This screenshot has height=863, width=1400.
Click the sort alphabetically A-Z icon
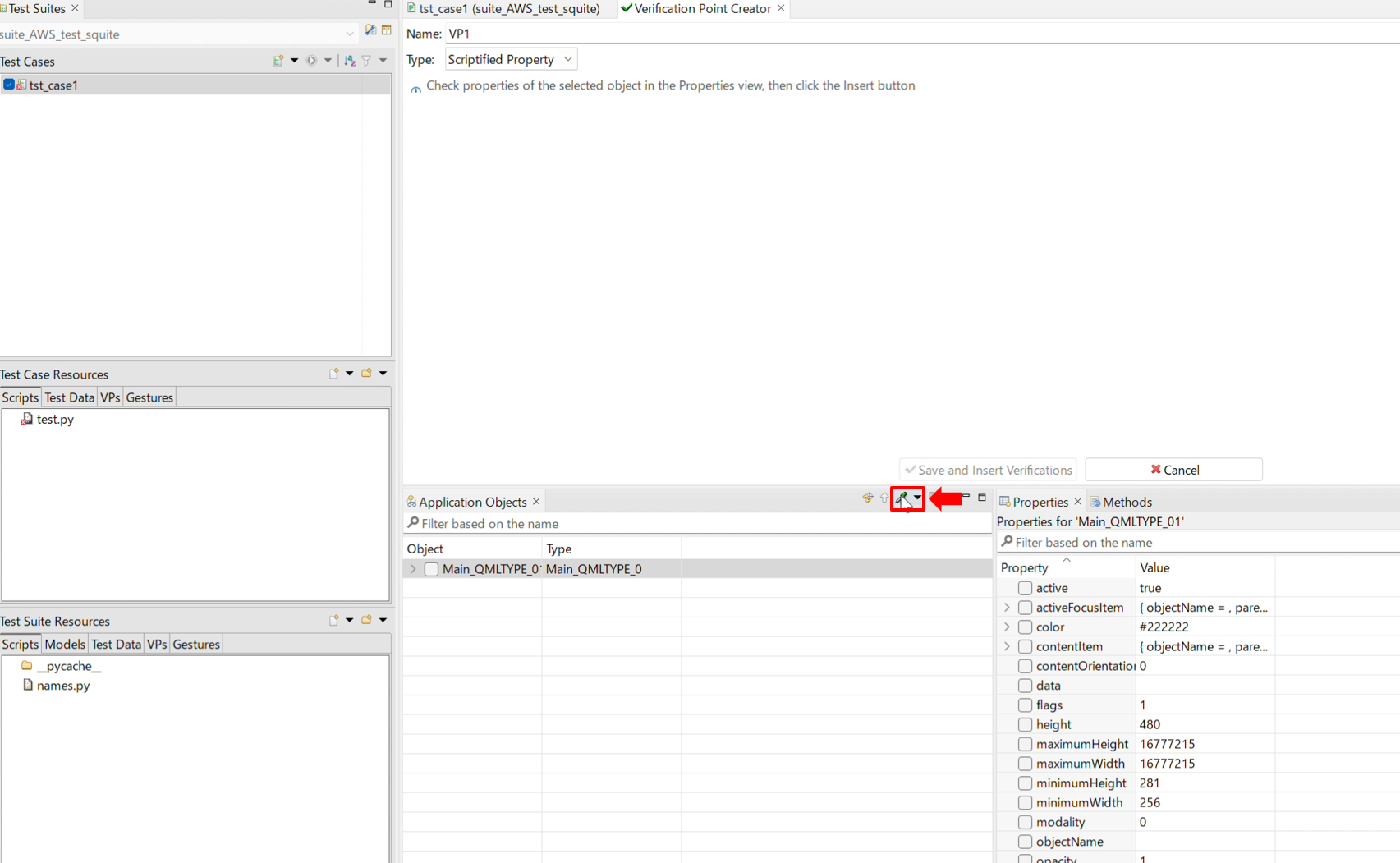(350, 61)
